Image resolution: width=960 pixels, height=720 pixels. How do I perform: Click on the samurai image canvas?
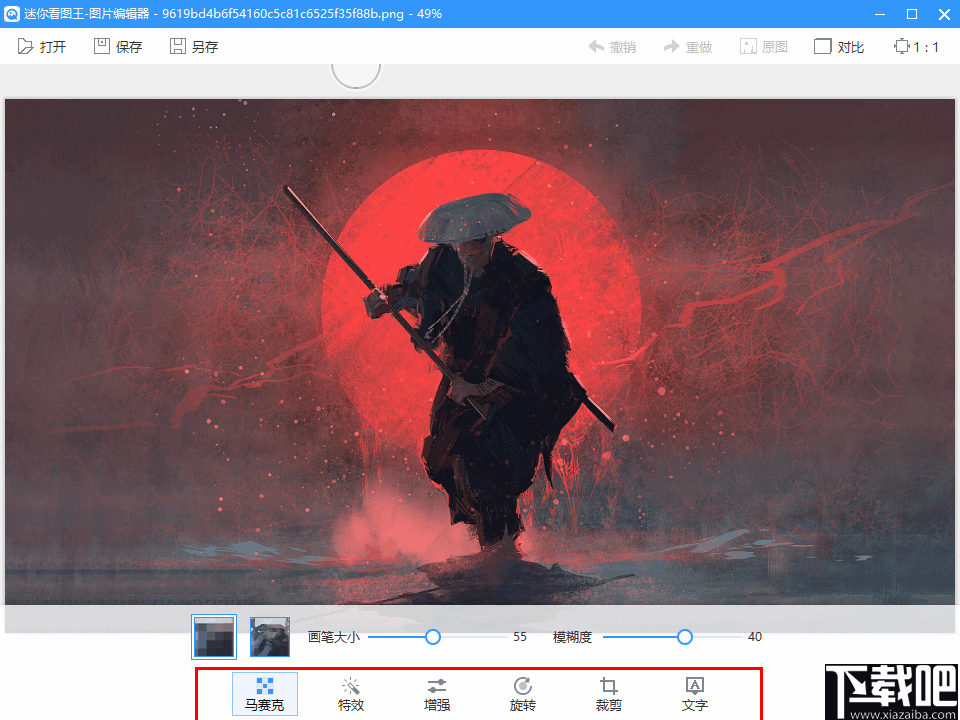(480, 352)
